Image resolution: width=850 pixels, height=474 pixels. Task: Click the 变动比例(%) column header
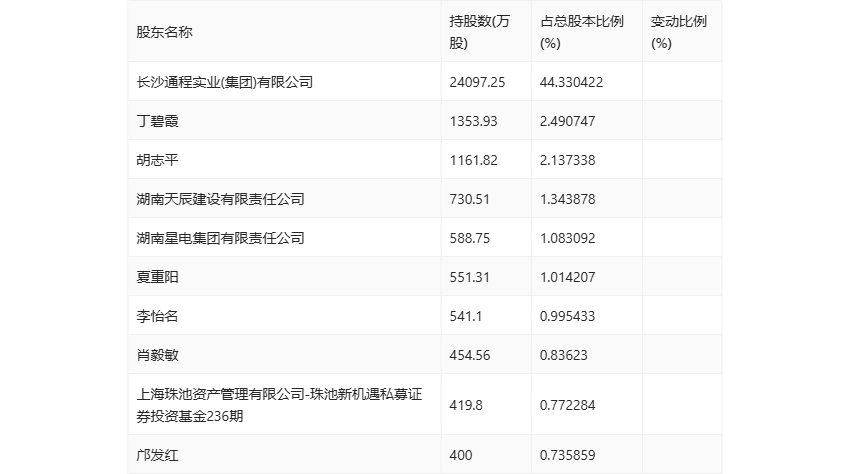pos(678,32)
